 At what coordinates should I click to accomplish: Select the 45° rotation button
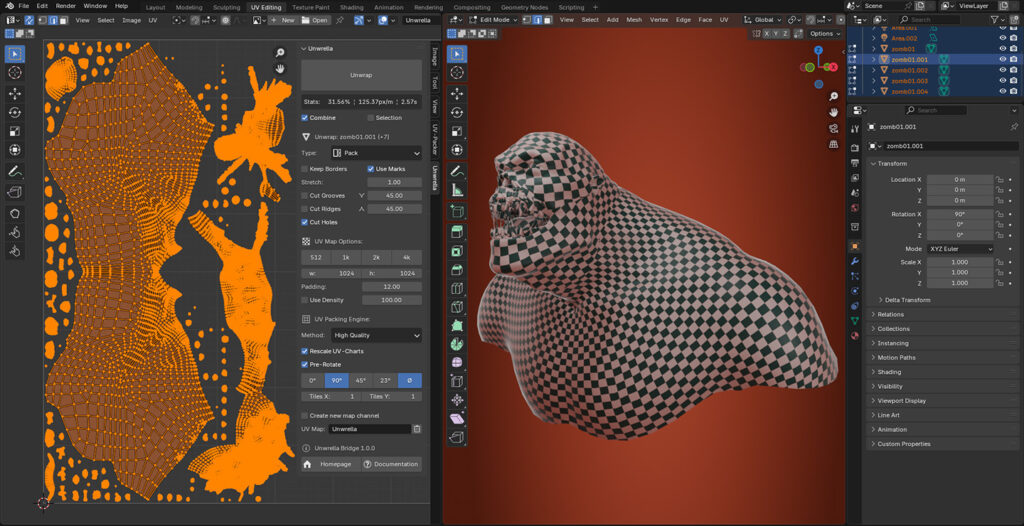pyautogui.click(x=361, y=380)
